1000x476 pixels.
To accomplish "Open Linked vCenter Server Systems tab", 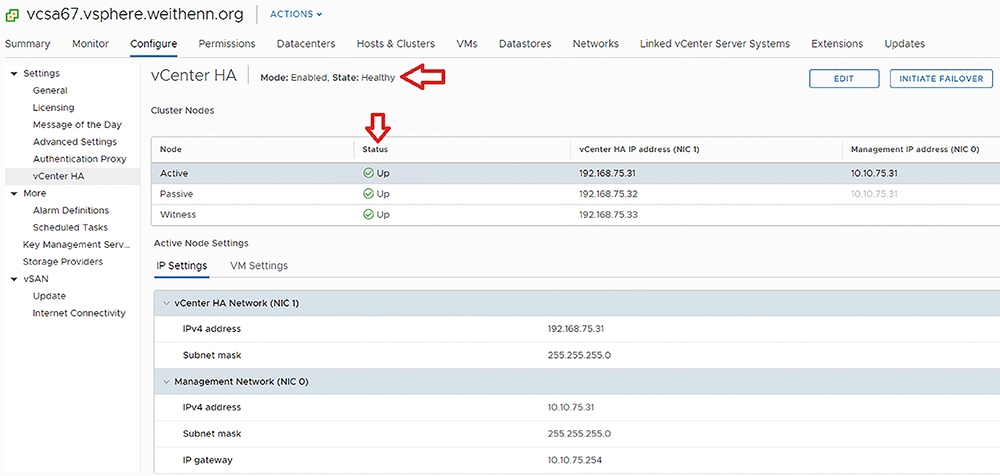I will click(x=715, y=43).
